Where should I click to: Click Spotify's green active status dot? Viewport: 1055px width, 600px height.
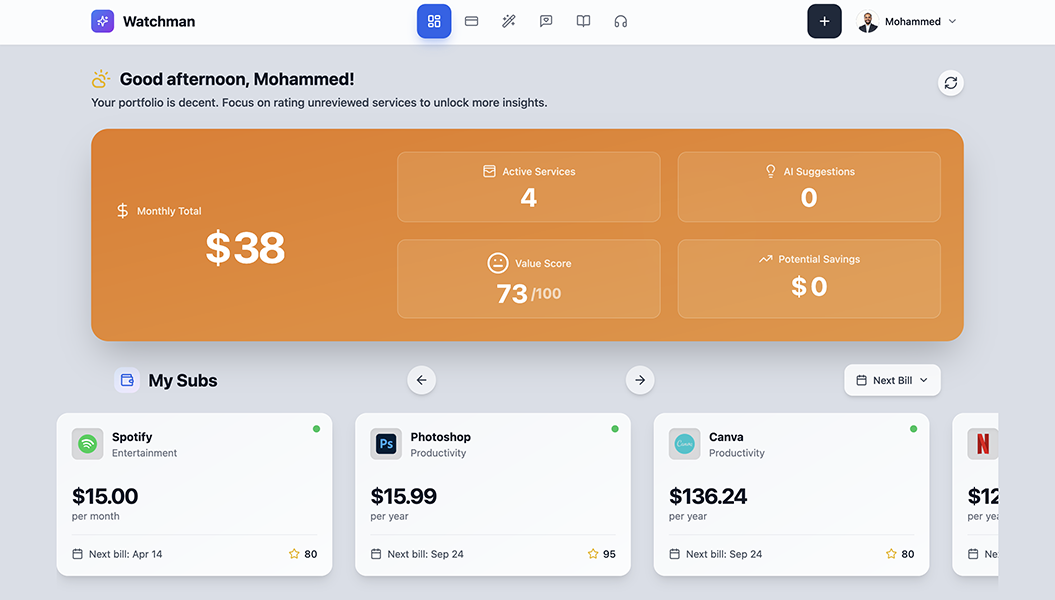pos(316,428)
